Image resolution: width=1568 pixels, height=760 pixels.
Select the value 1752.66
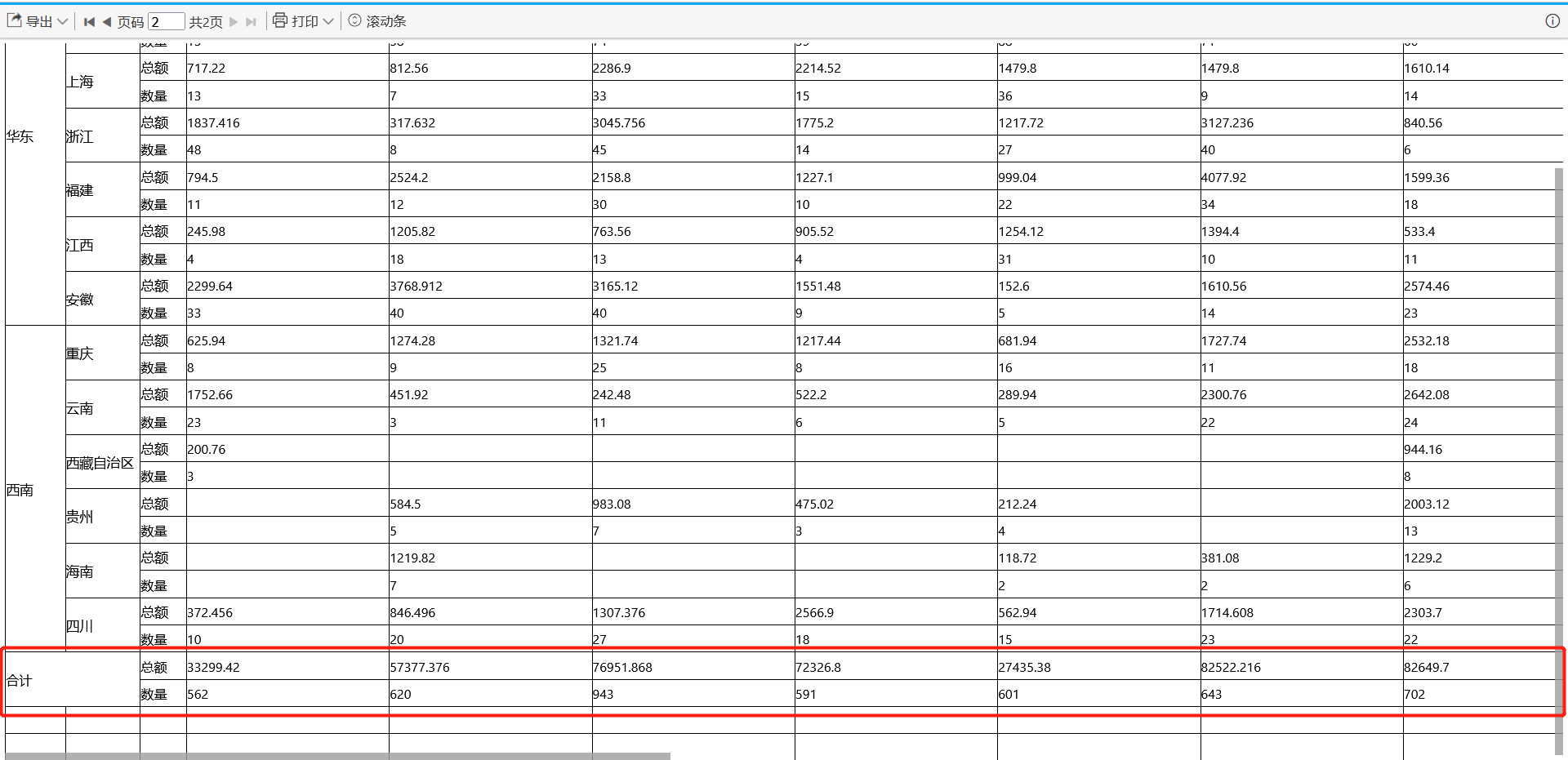(211, 395)
